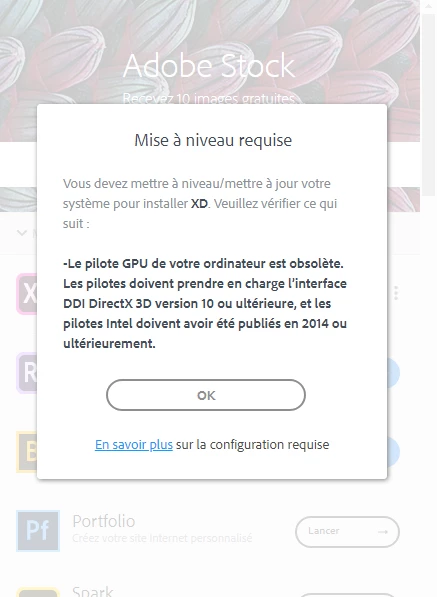Click the purple Premiere Rush app icon
The image size is (437, 597).
click(27, 373)
